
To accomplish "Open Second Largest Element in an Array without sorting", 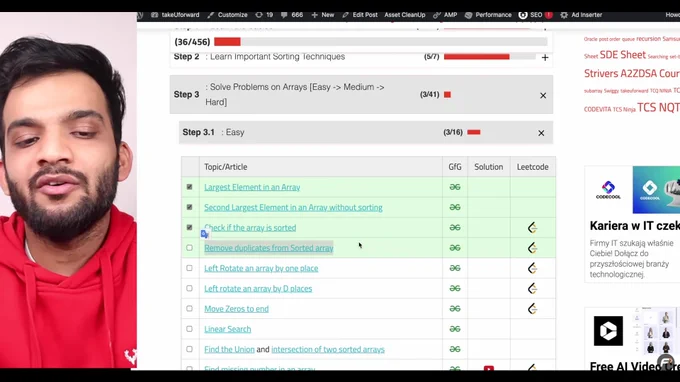I will [x=293, y=207].
